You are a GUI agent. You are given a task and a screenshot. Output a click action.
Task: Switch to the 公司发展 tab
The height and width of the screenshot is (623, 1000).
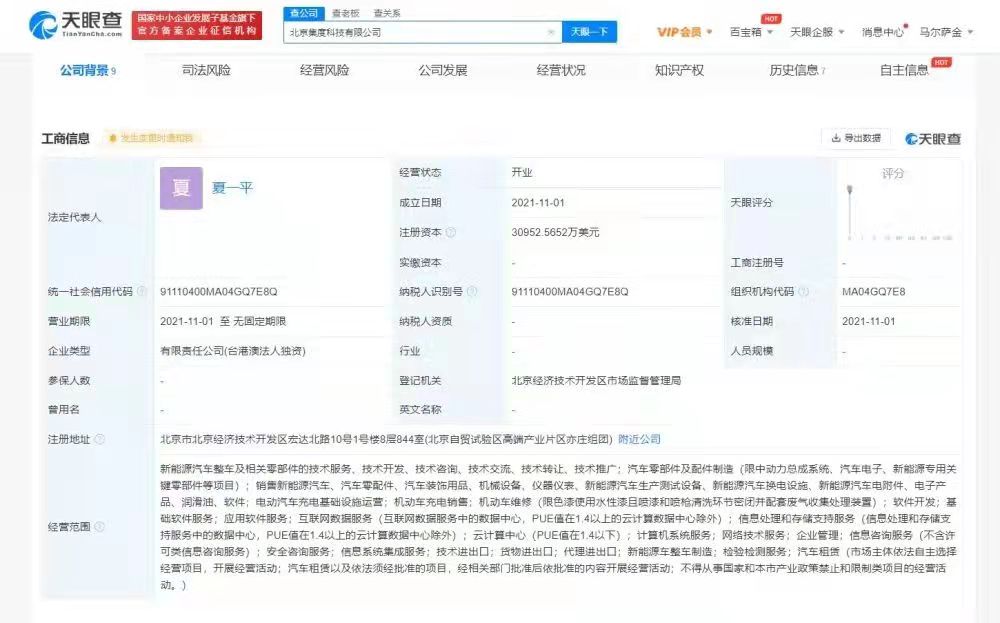pyautogui.click(x=443, y=70)
